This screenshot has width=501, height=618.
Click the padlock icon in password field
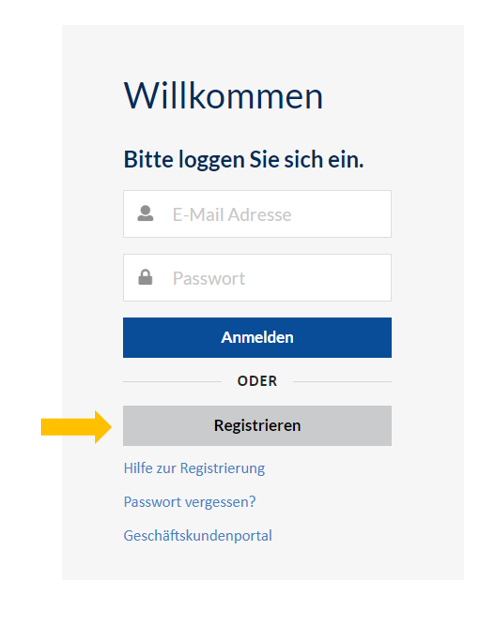(145, 277)
